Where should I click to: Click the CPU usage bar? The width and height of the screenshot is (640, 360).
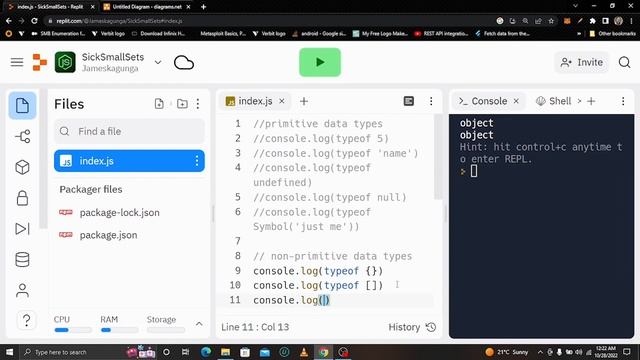pyautogui.click(x=73, y=330)
